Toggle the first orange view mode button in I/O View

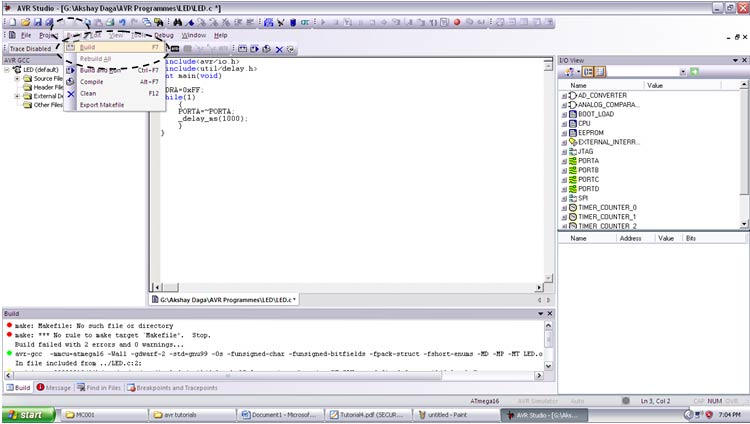tap(588, 72)
